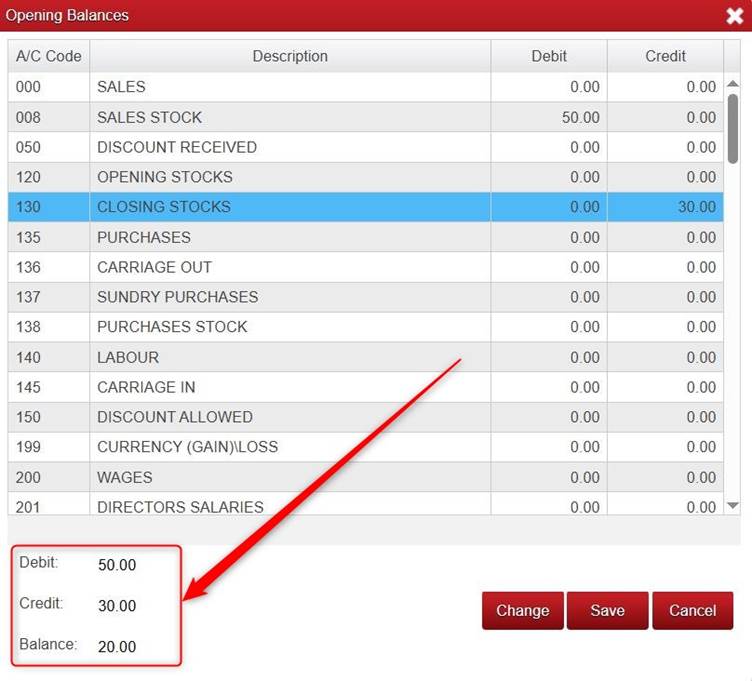This screenshot has width=752, height=681.
Task: Click the 50.00 debit of SALES STOCK
Action: pos(580,117)
